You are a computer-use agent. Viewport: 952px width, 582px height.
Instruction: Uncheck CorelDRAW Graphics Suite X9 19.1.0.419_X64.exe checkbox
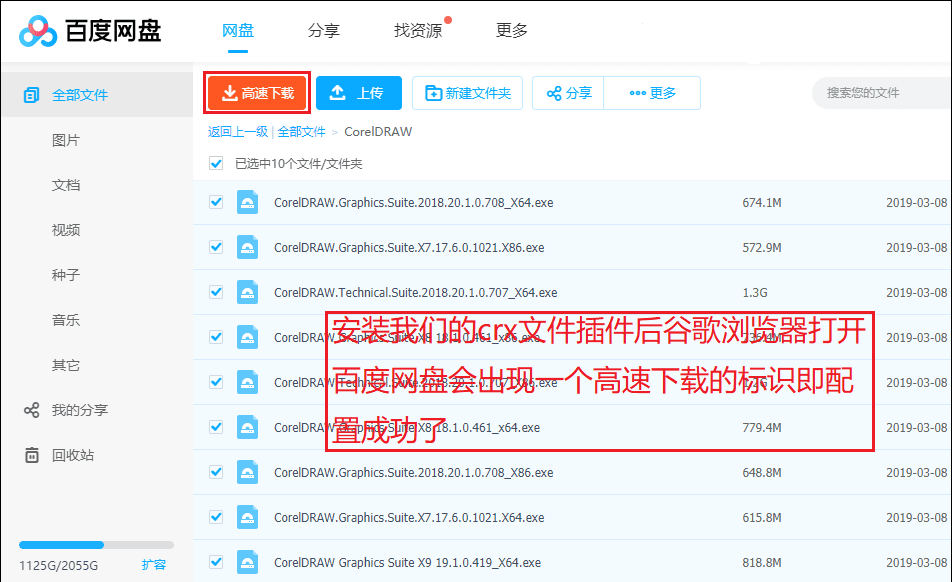click(216, 562)
